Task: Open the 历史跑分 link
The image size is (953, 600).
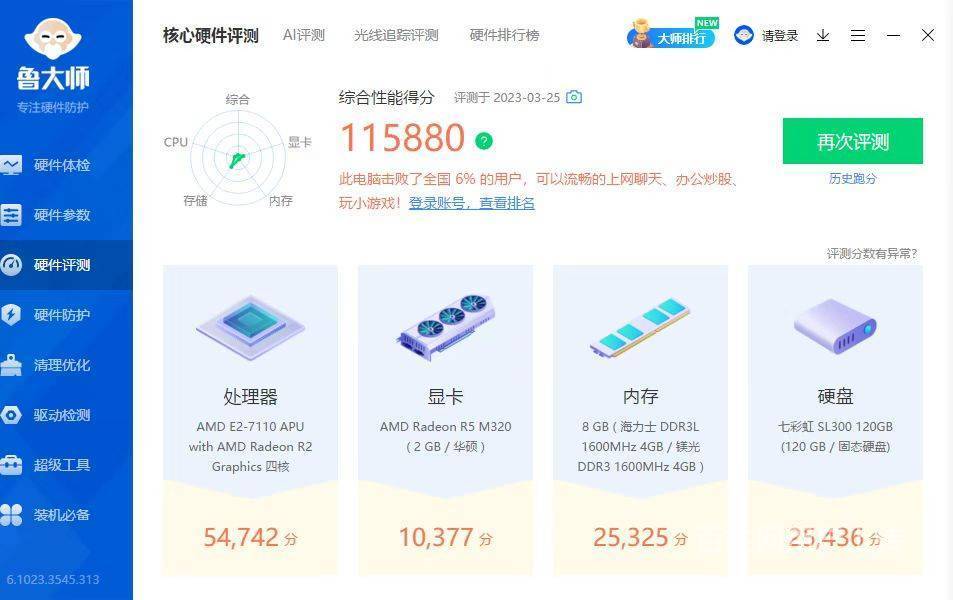Action: (853, 178)
